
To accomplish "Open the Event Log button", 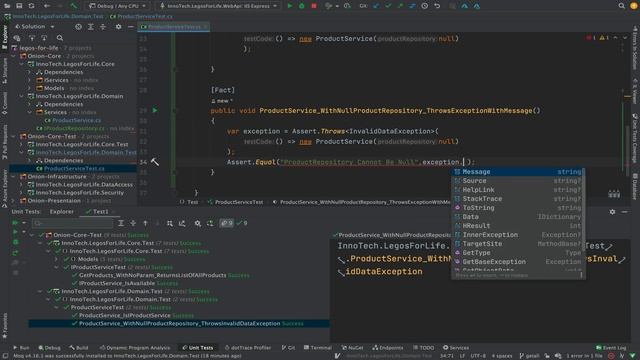I will (611, 348).
